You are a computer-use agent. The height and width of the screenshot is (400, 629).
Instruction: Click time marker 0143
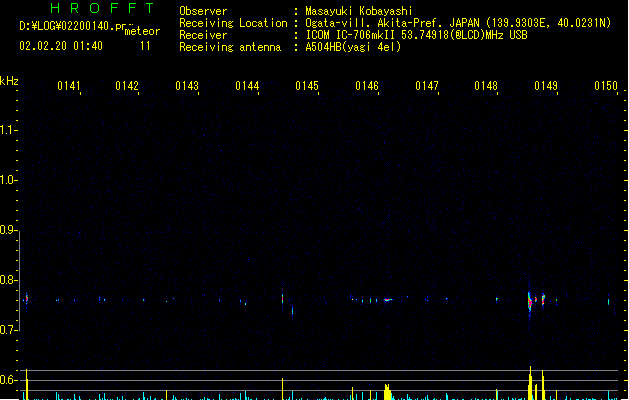click(187, 86)
